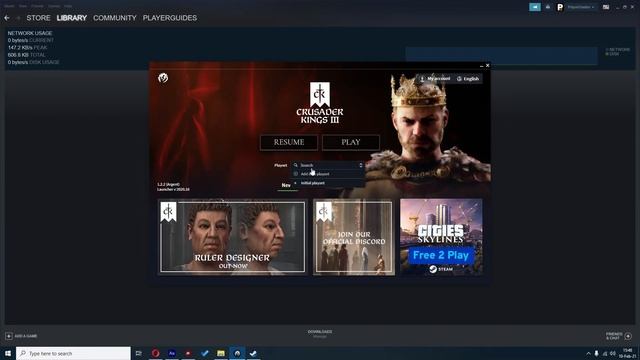Click taskbar clock and date
640x360 pixels.
tap(627, 353)
